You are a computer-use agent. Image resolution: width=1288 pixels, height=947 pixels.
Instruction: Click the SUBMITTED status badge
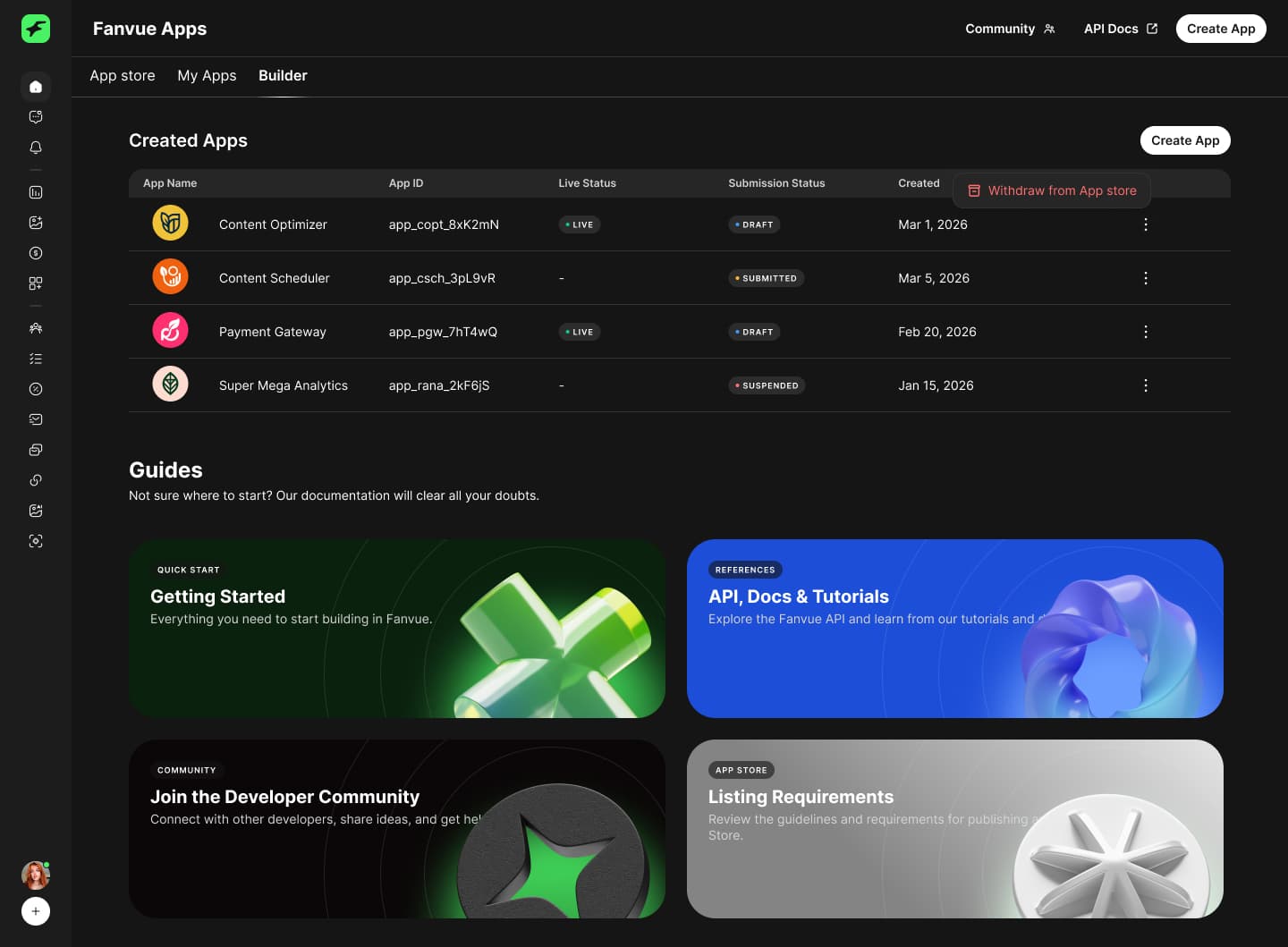tap(767, 278)
